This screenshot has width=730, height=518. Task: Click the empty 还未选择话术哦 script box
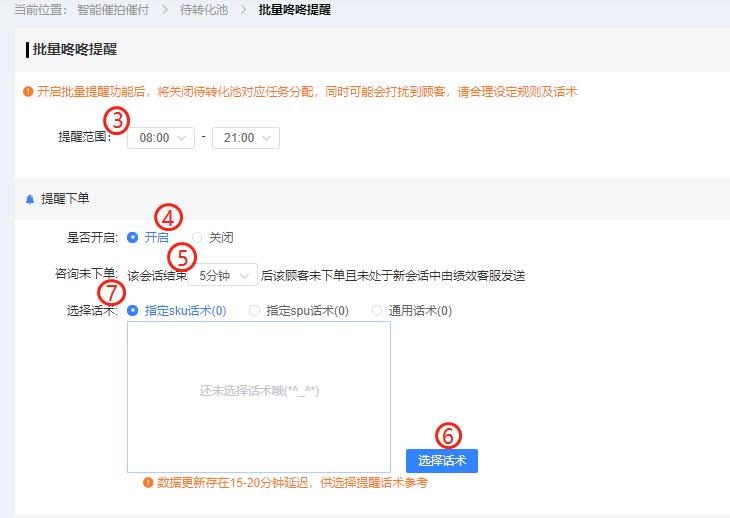click(259, 397)
